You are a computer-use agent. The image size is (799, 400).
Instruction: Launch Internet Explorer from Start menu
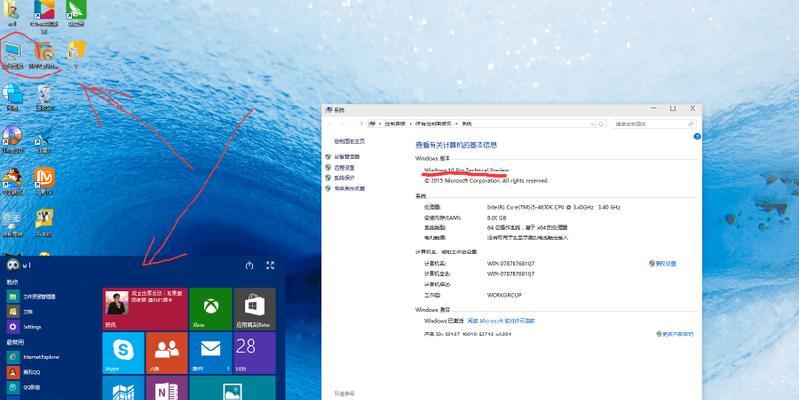click(33, 357)
